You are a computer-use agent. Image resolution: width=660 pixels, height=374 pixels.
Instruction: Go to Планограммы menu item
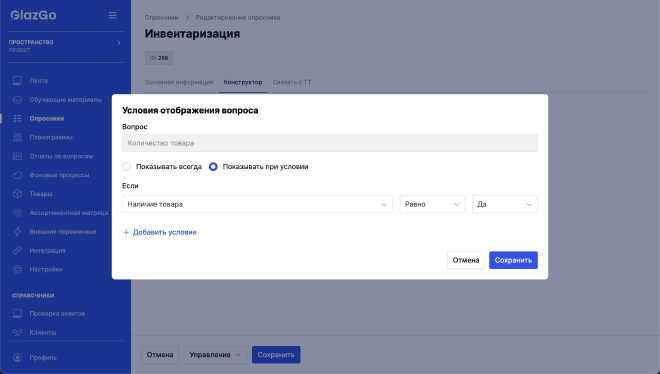click(51, 137)
